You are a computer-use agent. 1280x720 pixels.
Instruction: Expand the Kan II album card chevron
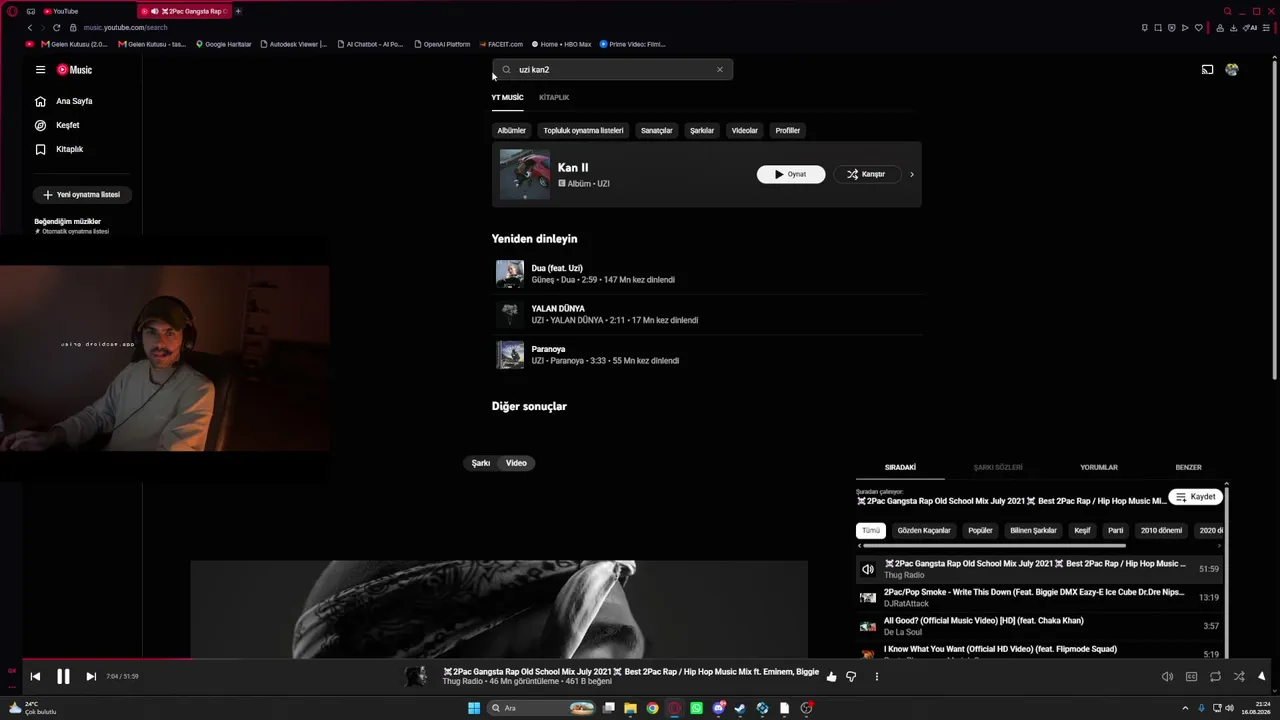911,175
